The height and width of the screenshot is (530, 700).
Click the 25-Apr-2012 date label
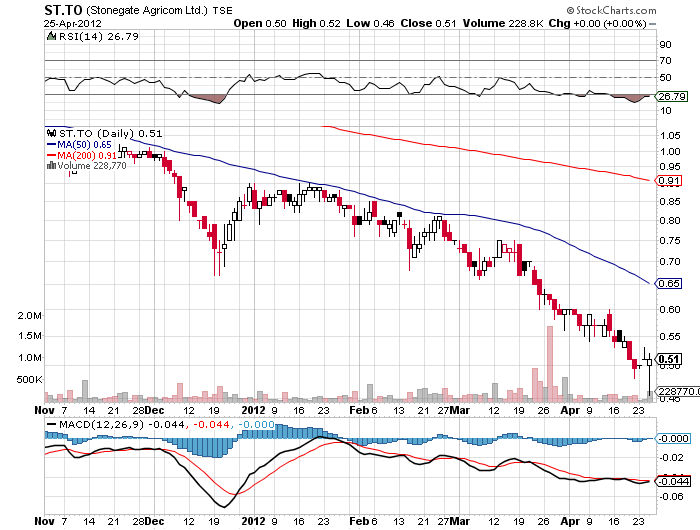pyautogui.click(x=73, y=23)
